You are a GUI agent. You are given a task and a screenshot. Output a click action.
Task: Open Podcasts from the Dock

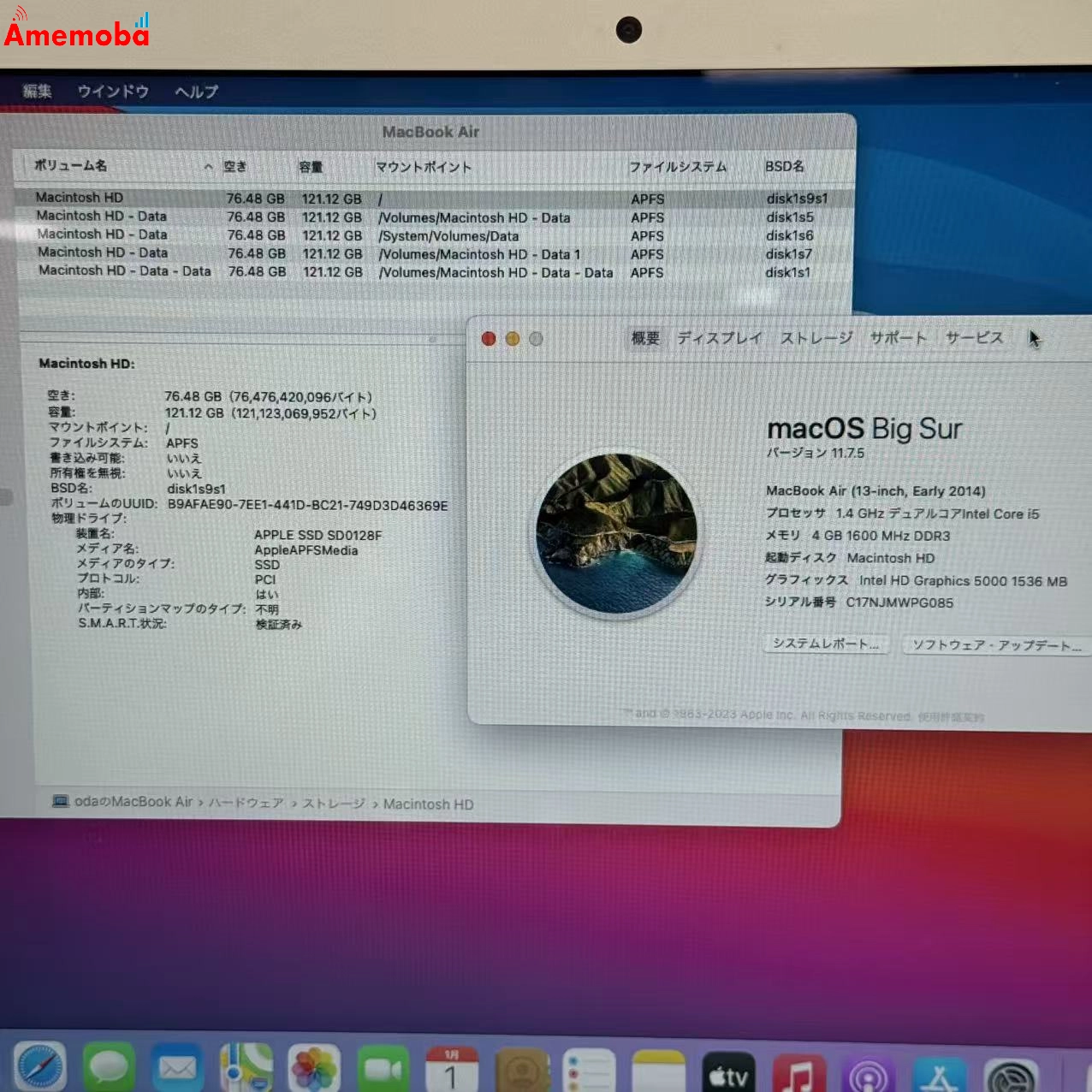coord(867,1065)
